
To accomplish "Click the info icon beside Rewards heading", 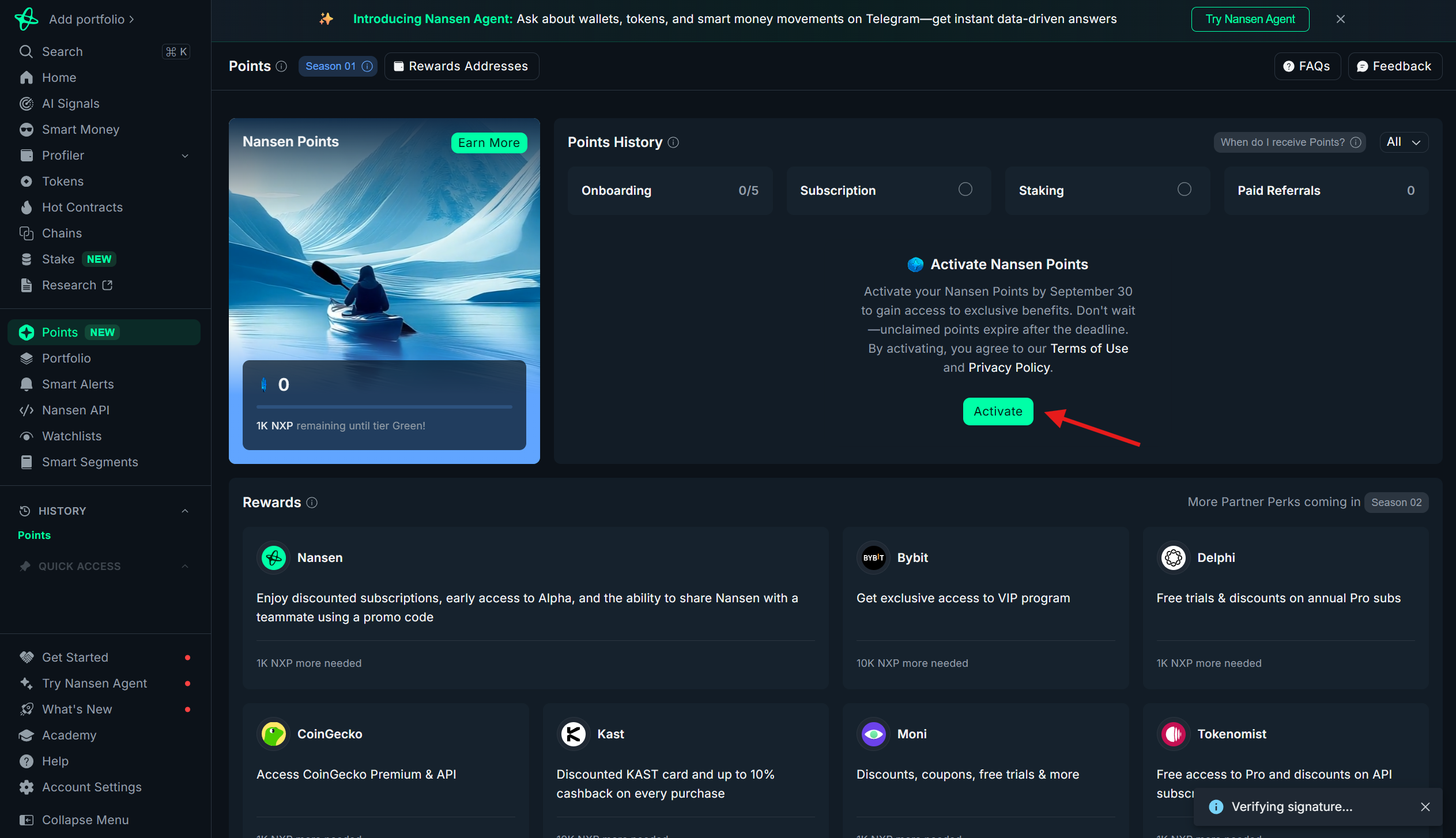I will [x=312, y=502].
